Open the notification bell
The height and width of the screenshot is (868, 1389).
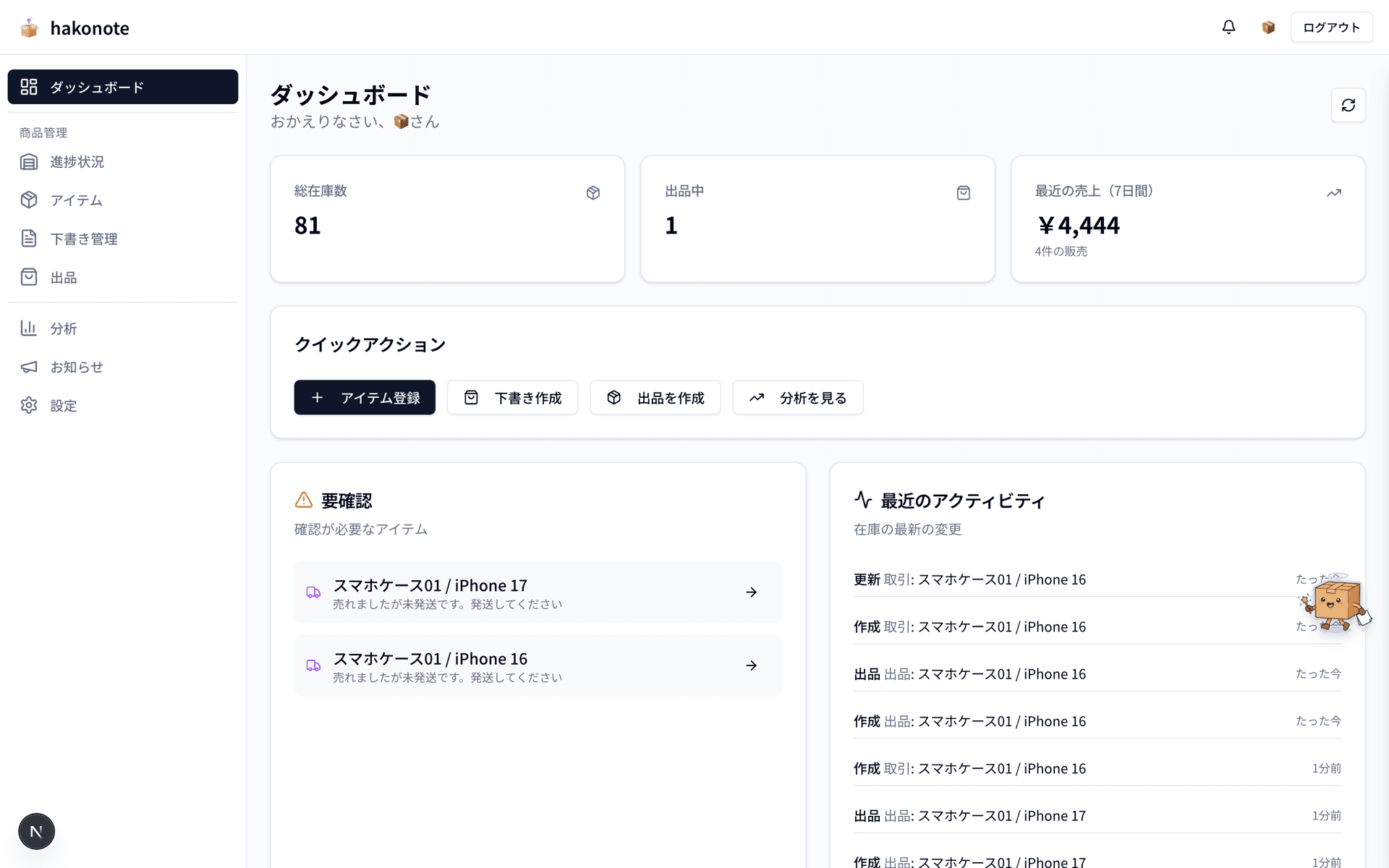click(1228, 27)
